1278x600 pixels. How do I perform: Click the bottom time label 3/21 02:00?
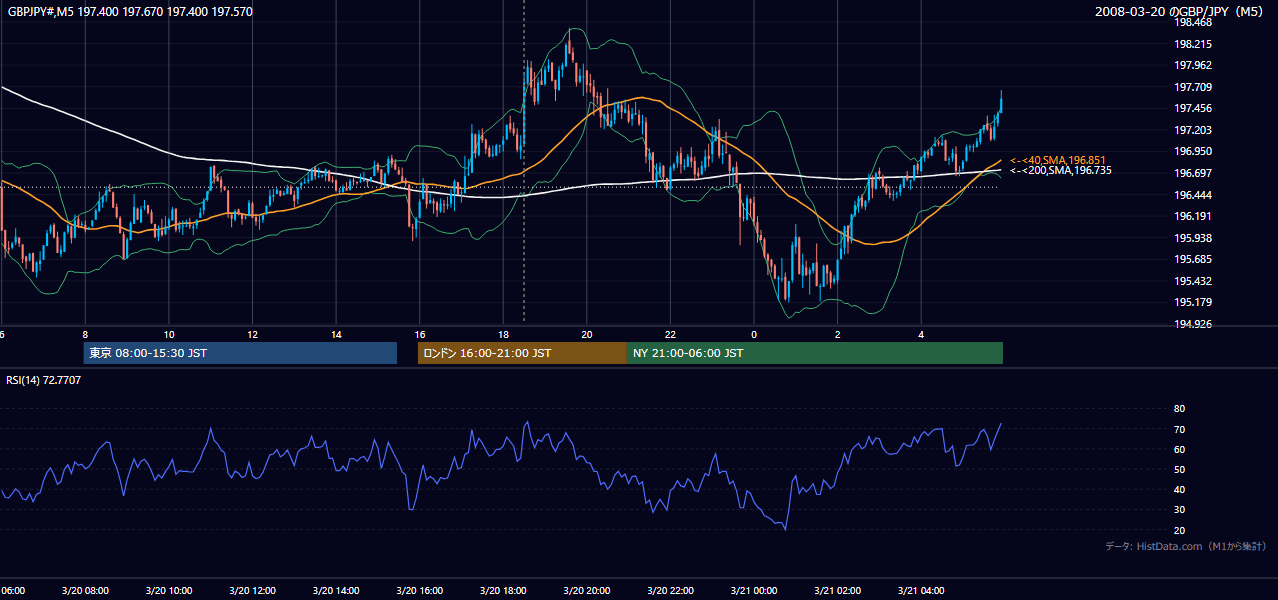(837, 591)
